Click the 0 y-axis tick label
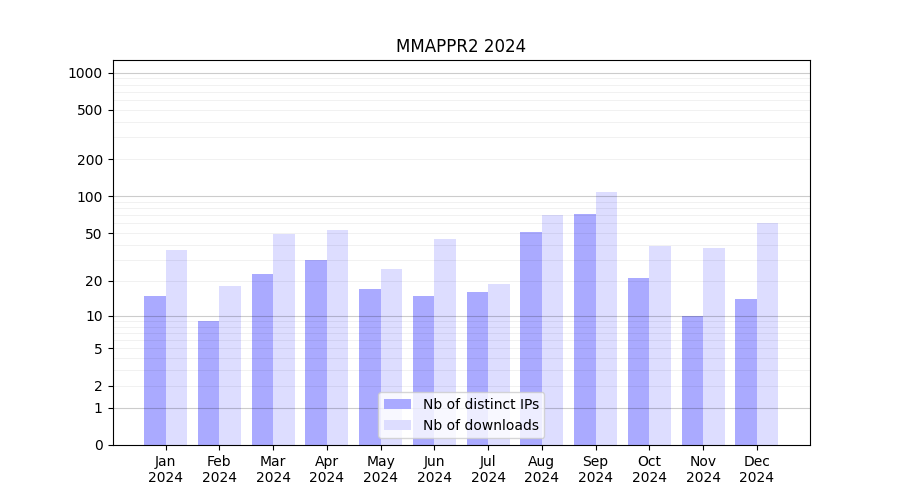Screen dimensions: 900x500 (x=98, y=445)
